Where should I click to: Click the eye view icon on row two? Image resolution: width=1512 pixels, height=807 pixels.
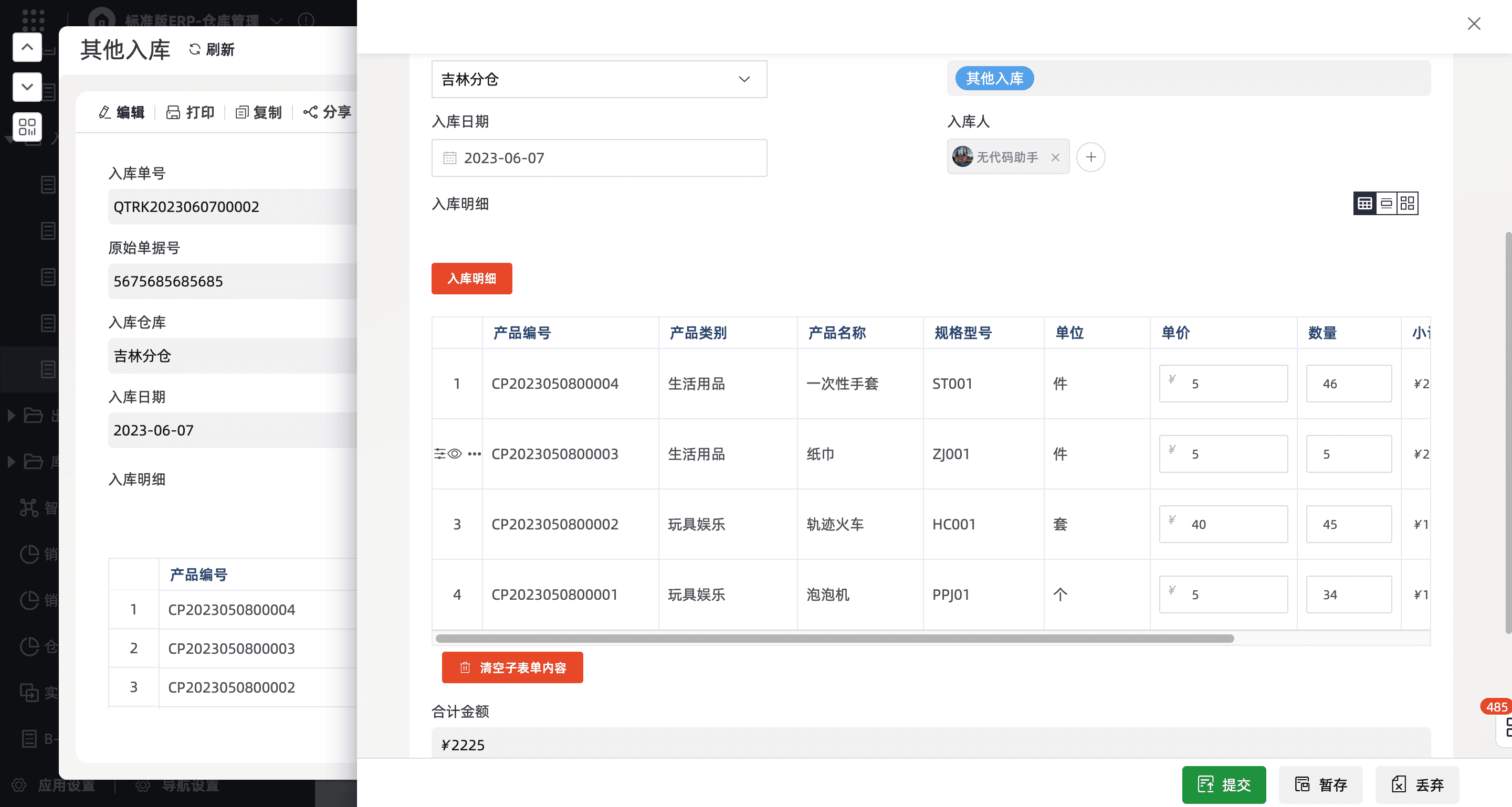(x=455, y=454)
